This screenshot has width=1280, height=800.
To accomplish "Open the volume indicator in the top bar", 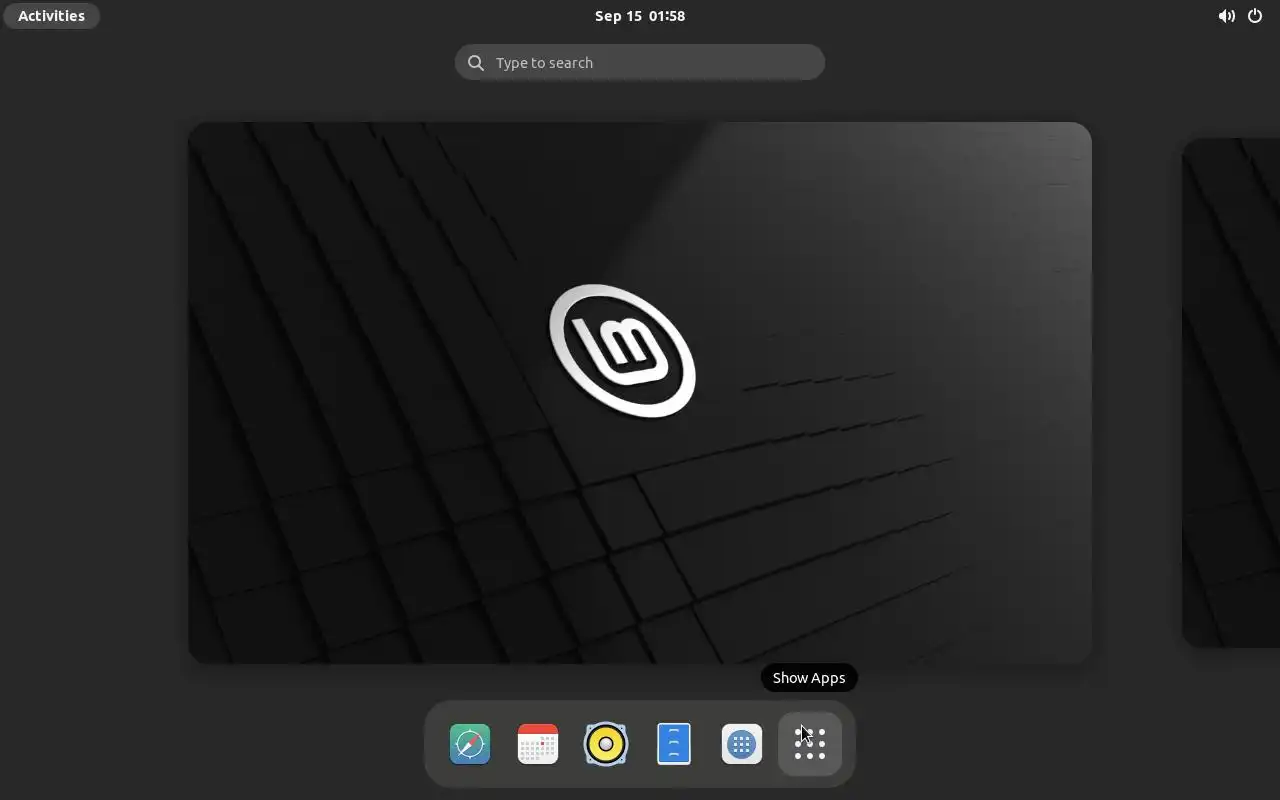I will (1226, 16).
